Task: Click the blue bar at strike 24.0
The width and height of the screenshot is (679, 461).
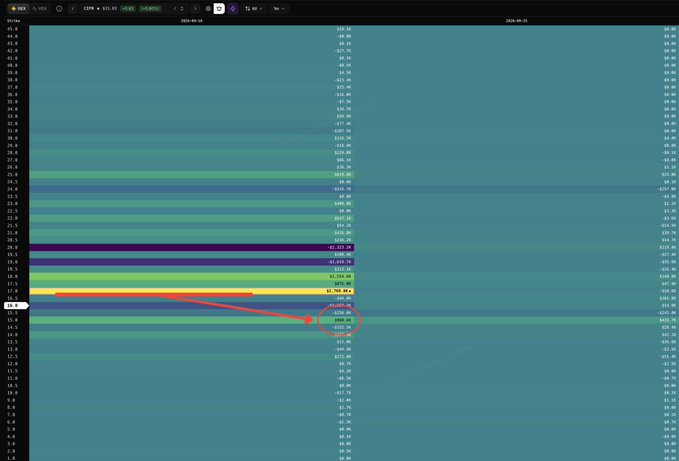Action: (x=191, y=189)
